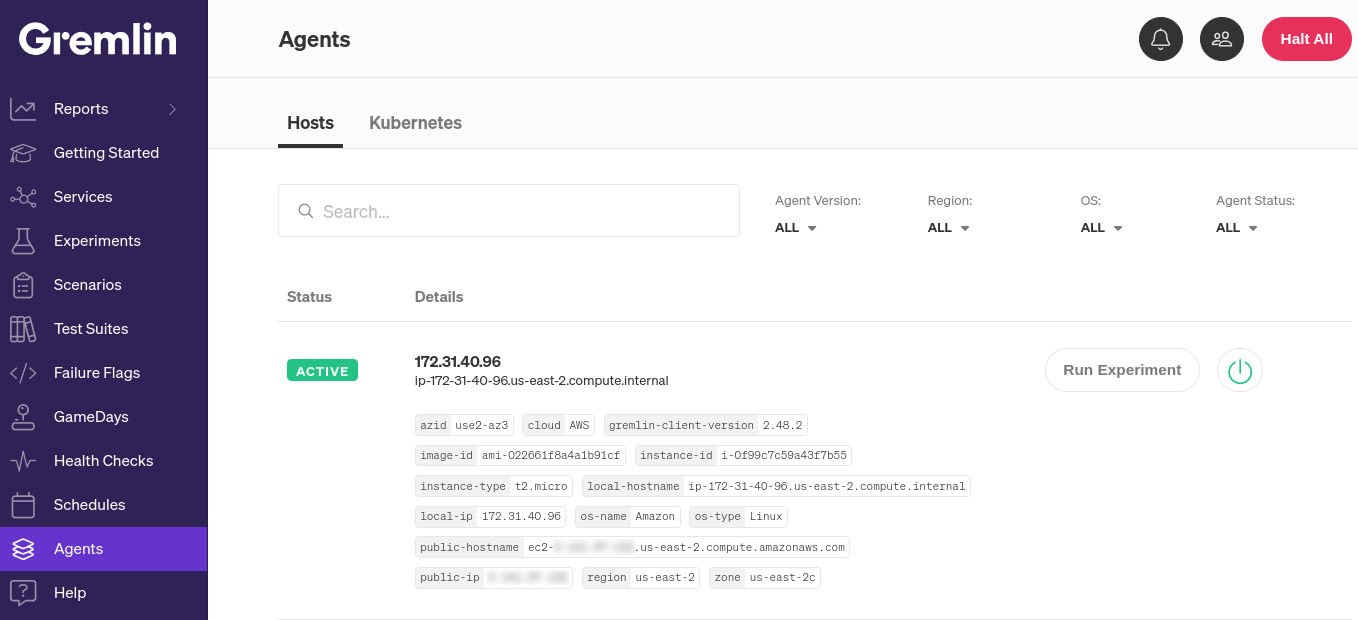Open the Region filter dropdown
This screenshot has width=1358, height=620.
(x=949, y=228)
